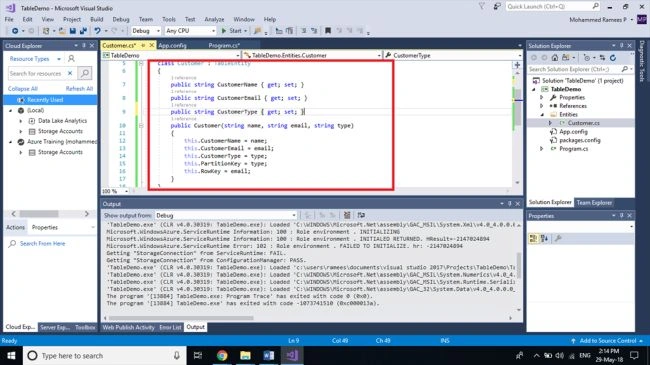Close the Customer.cs tab
Viewport: 650px width, 365px height.
(x=151, y=45)
